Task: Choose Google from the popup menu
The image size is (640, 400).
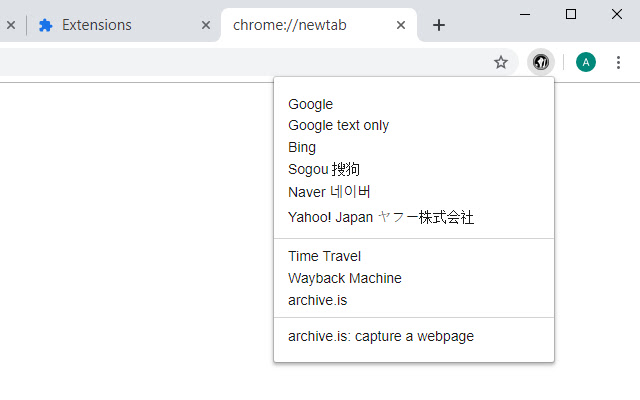Action: [x=311, y=104]
